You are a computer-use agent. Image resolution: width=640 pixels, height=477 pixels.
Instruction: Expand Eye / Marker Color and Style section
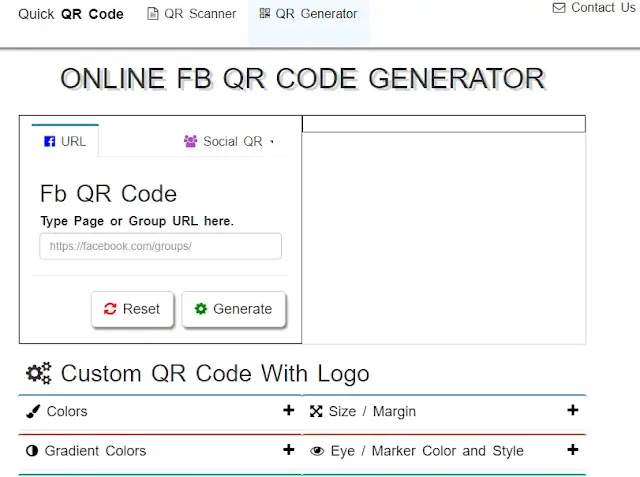pos(444,451)
